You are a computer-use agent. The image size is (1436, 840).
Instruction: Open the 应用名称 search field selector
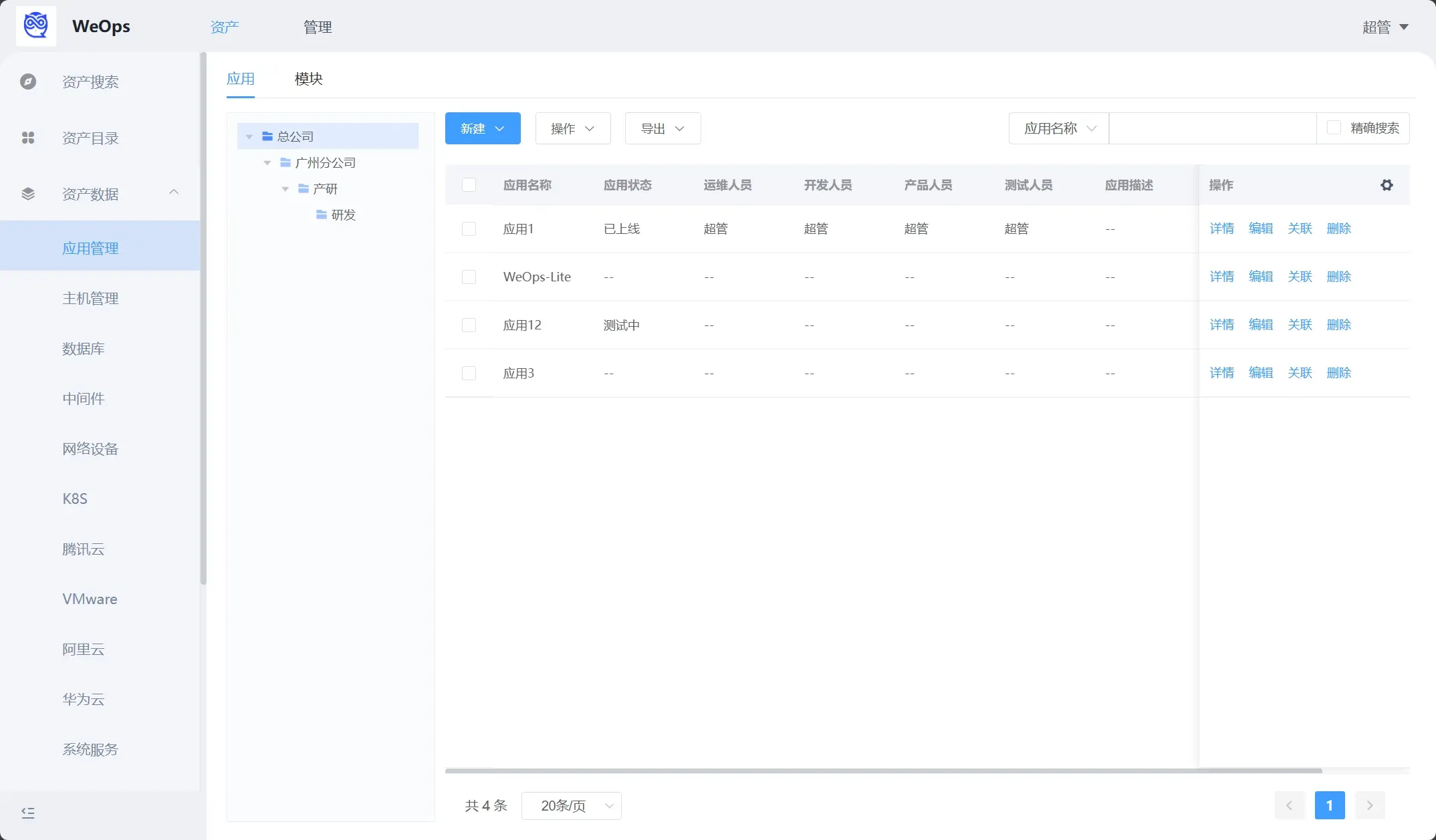pyautogui.click(x=1059, y=128)
